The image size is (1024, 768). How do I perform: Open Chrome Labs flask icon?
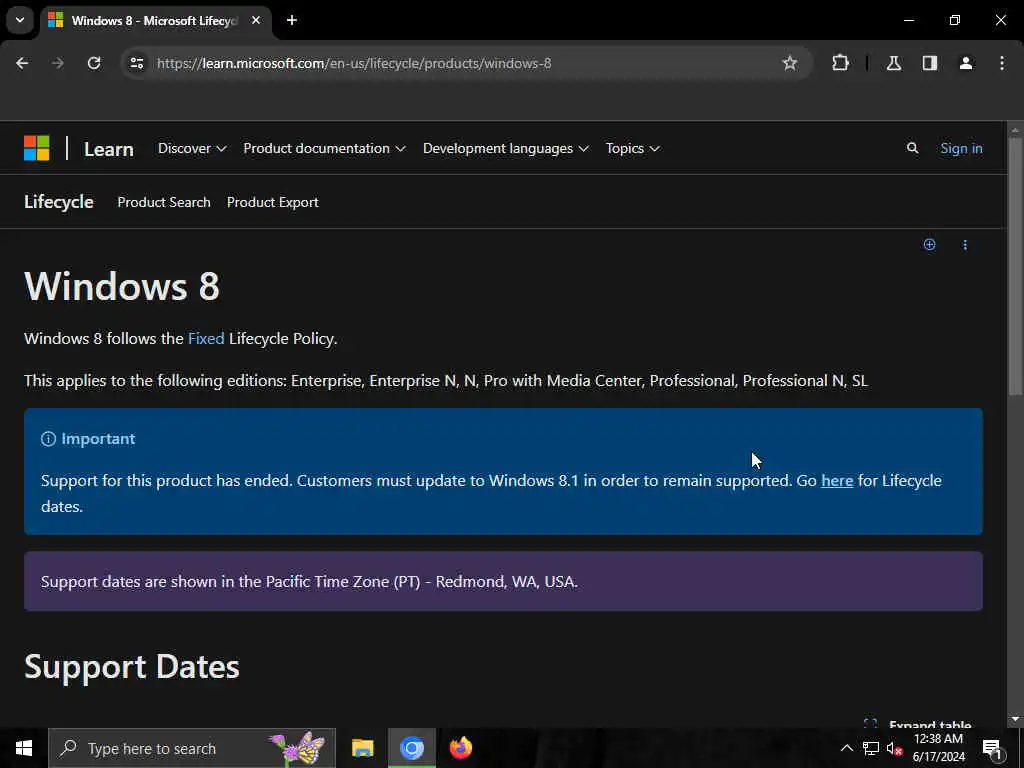click(x=893, y=63)
